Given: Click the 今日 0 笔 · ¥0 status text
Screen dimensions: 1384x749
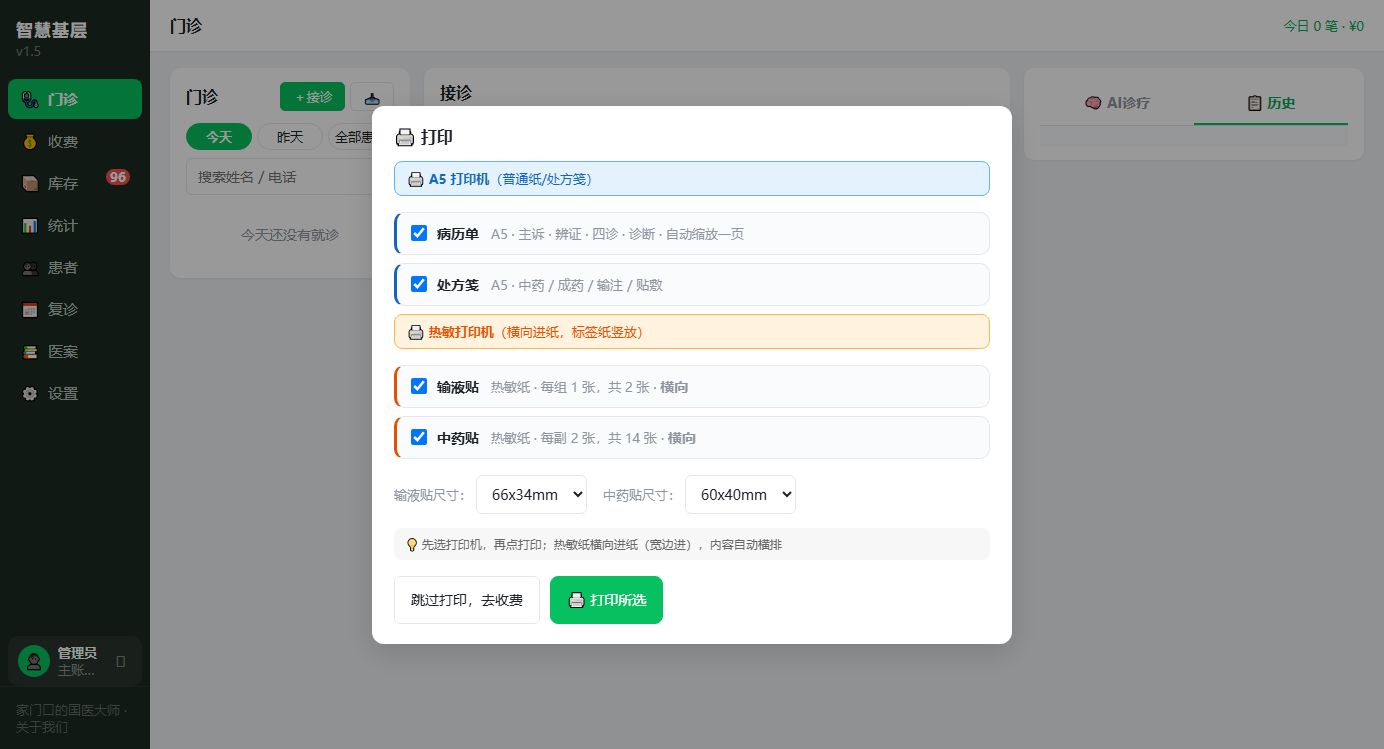Looking at the screenshot, I should pos(1323,26).
